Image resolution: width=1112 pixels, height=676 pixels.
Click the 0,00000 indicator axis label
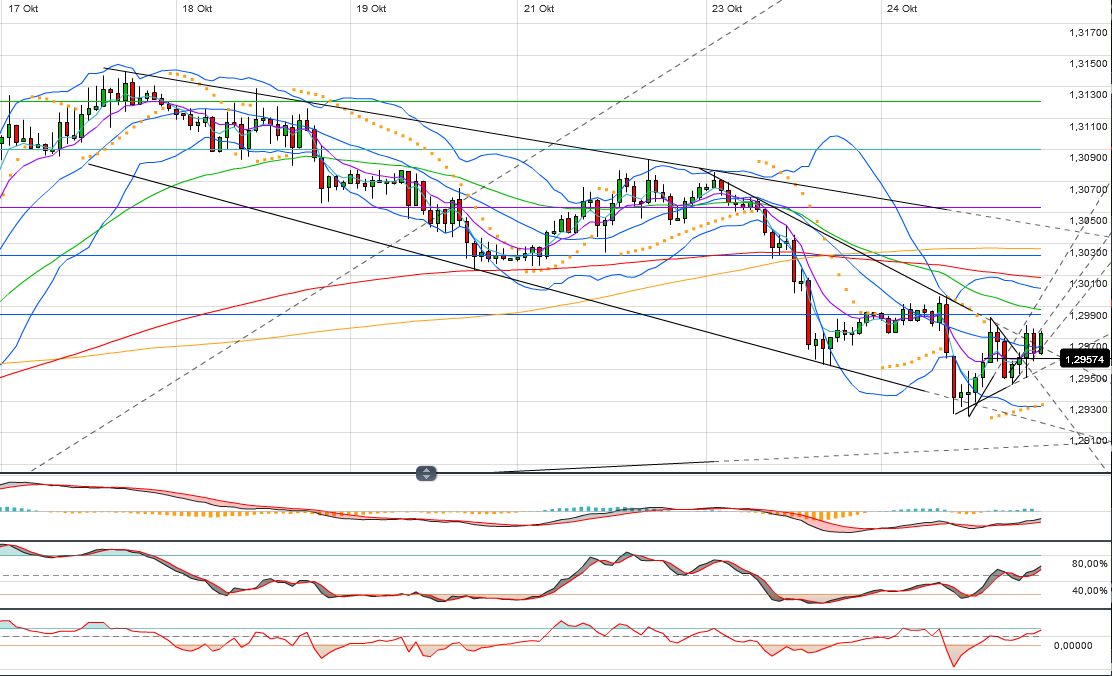click(1087, 646)
